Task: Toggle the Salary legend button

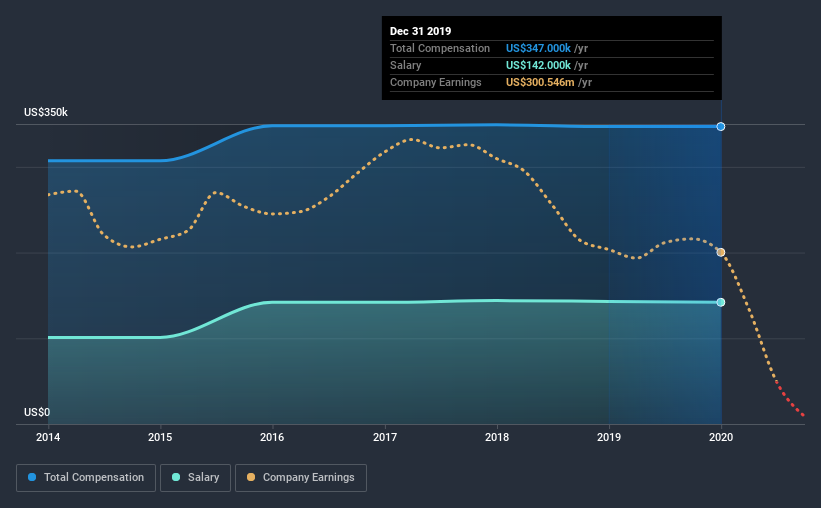Action: coord(195,478)
